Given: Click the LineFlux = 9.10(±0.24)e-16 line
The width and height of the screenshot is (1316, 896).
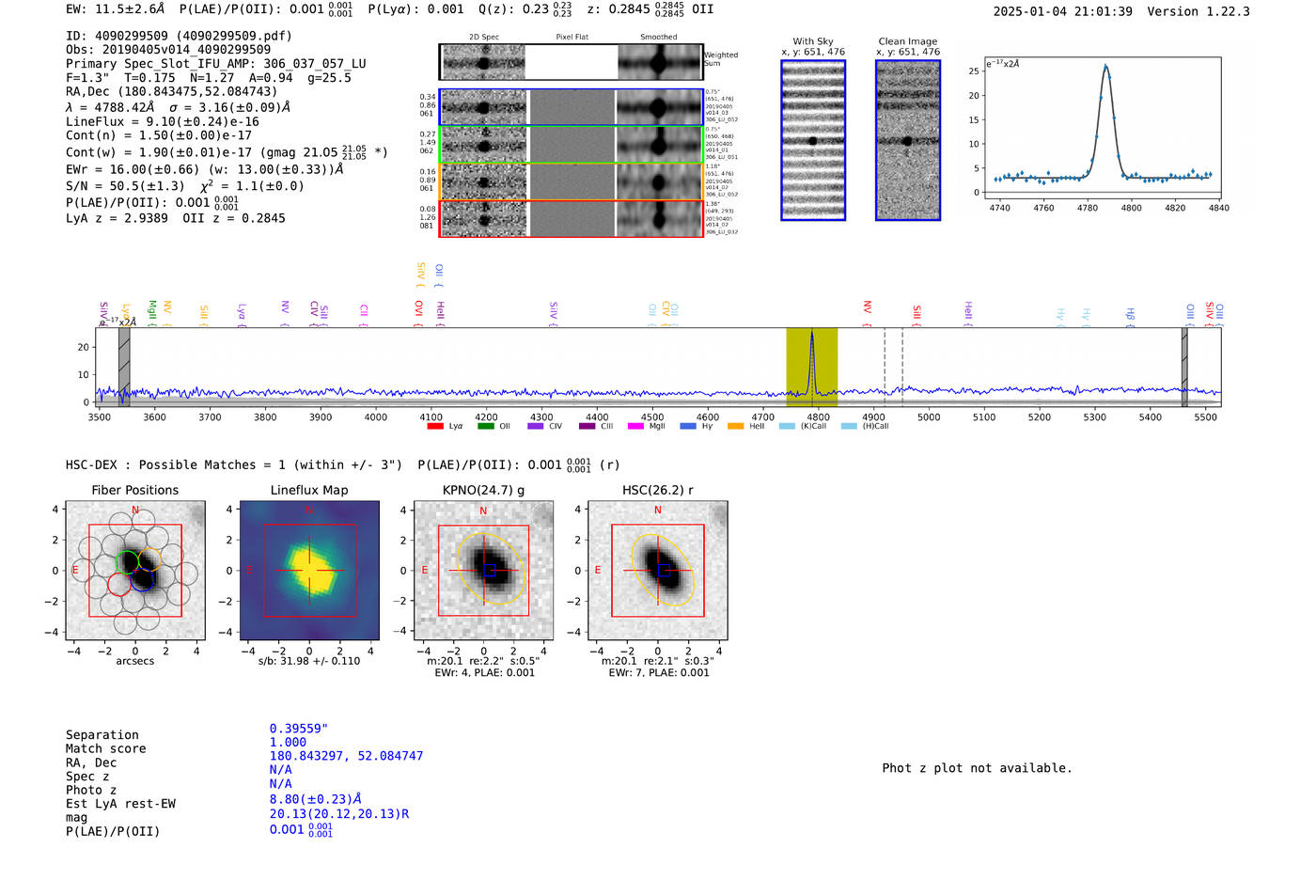Looking at the screenshot, I should click(x=163, y=122).
